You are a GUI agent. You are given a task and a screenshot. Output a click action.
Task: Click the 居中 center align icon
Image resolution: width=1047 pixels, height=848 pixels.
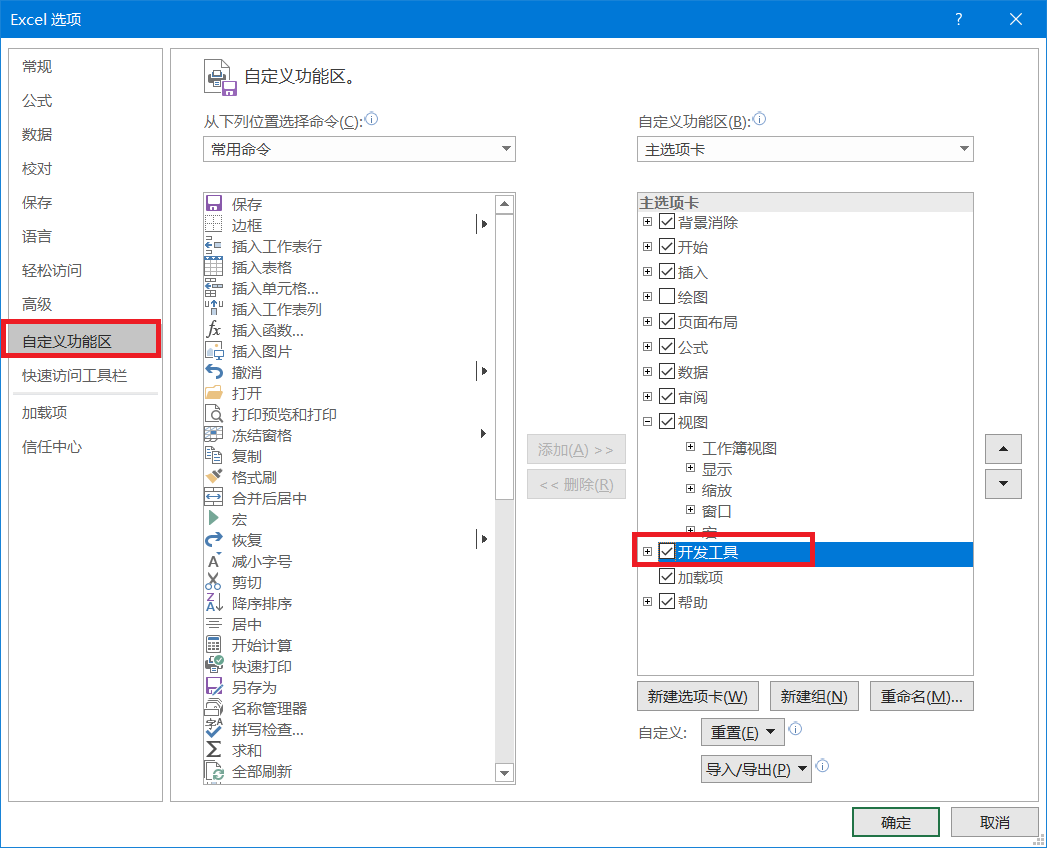214,624
